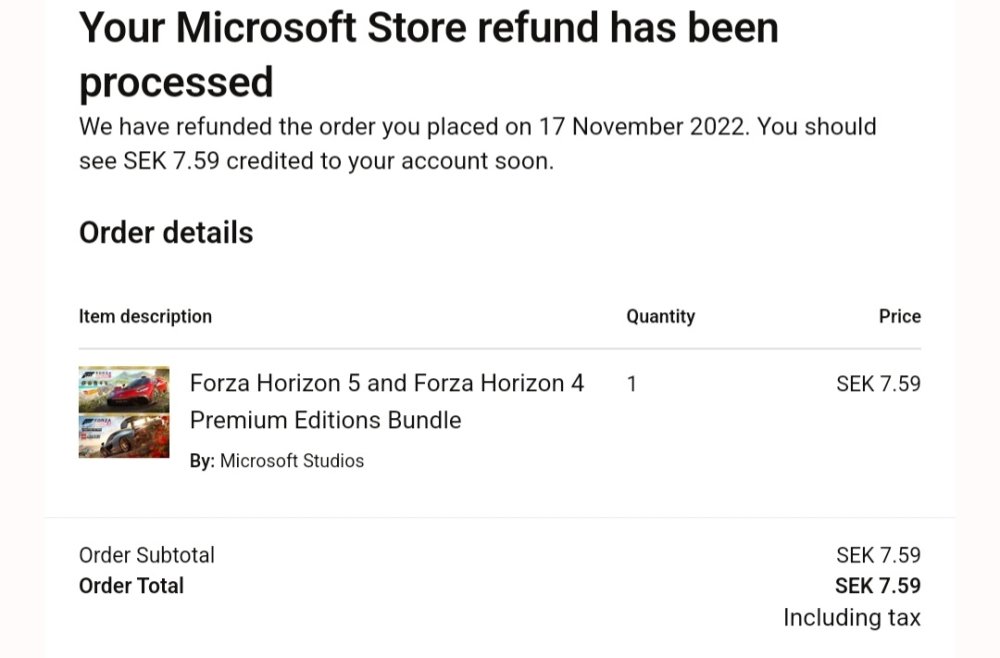This screenshot has height=658, width=1000.
Task: Click the Microsoft Studios publisher name
Action: pyautogui.click(x=292, y=461)
